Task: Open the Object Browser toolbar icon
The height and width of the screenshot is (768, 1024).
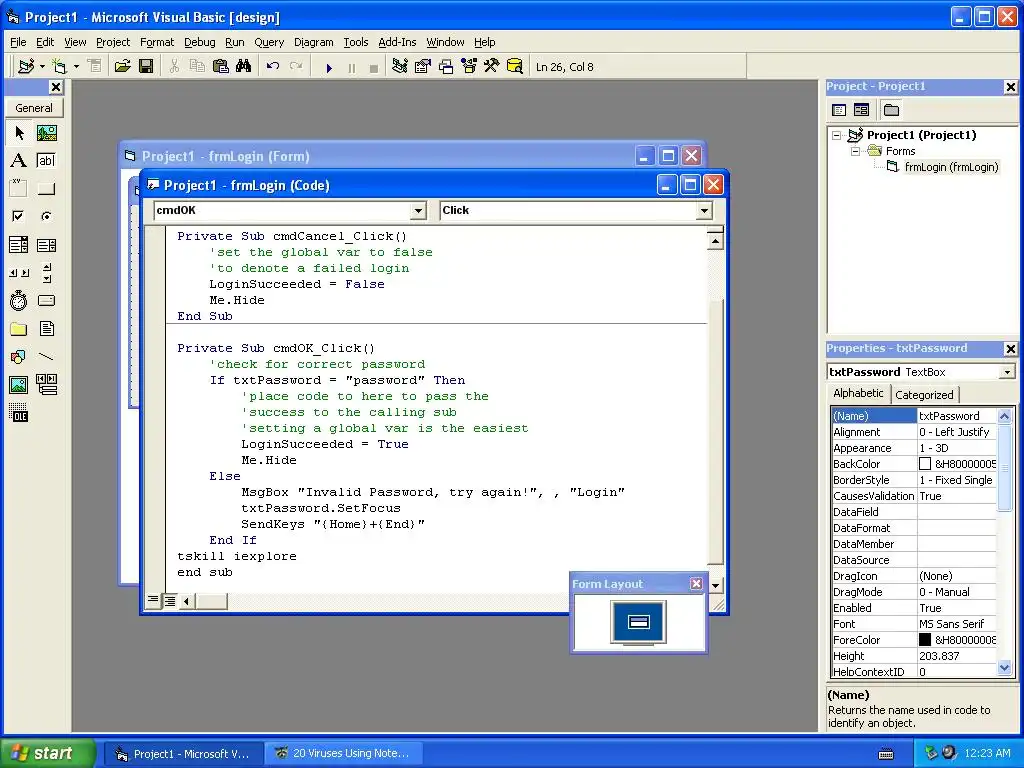Action: tap(469, 67)
